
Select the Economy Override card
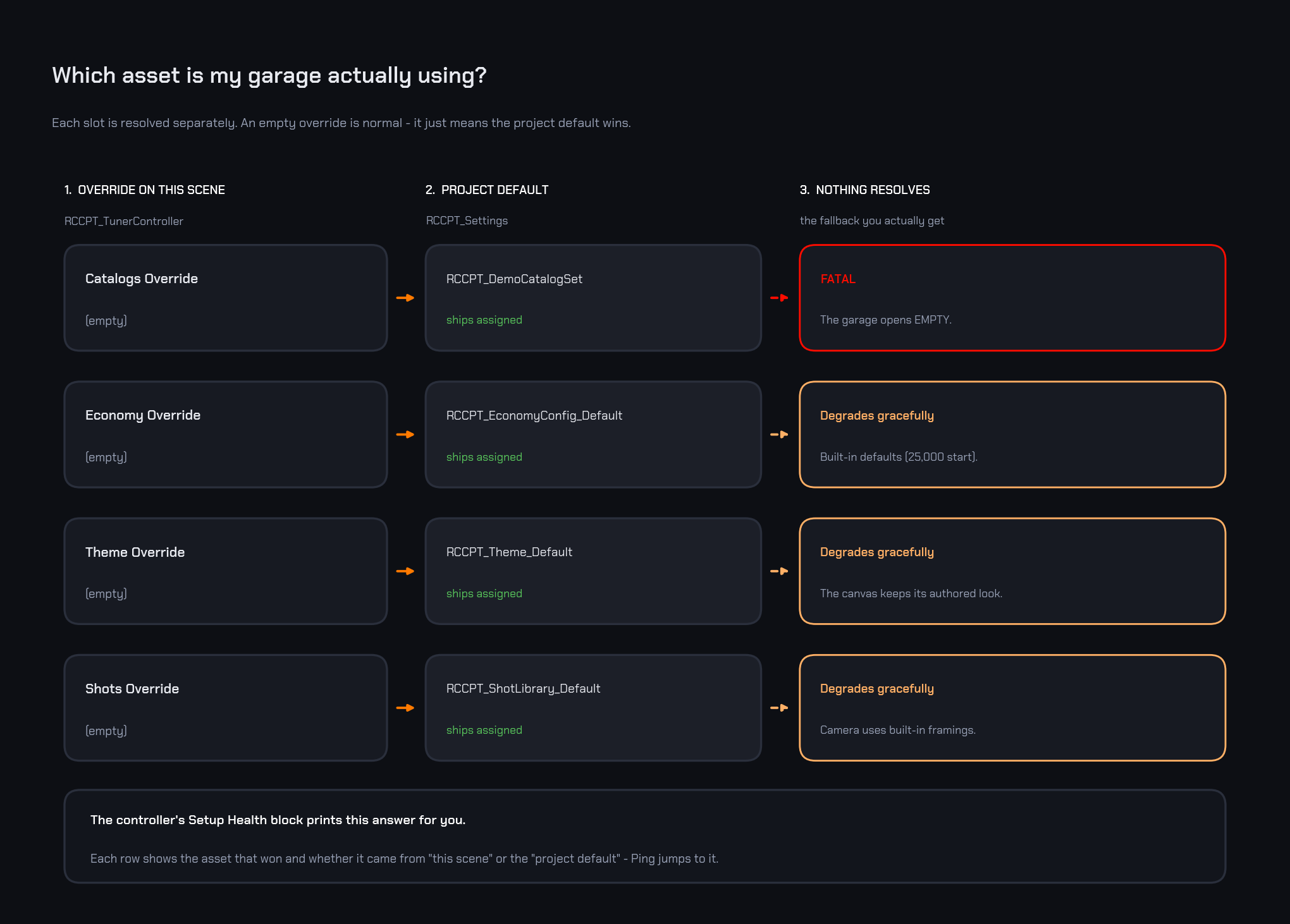click(x=226, y=434)
